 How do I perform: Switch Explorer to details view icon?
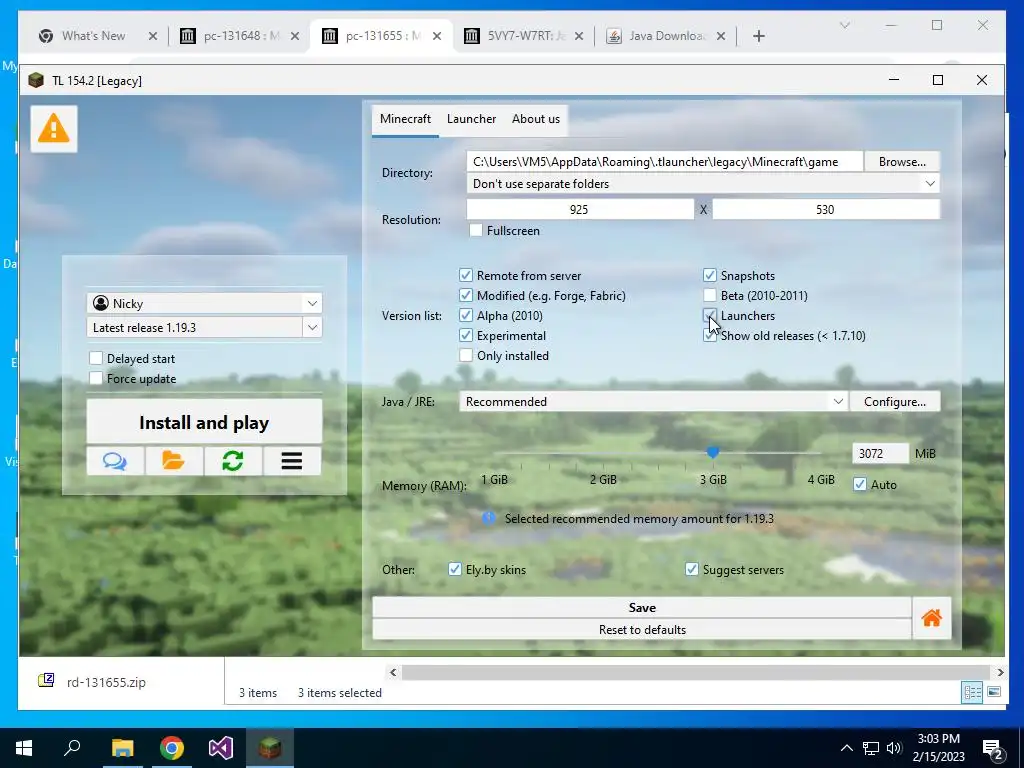tap(972, 692)
